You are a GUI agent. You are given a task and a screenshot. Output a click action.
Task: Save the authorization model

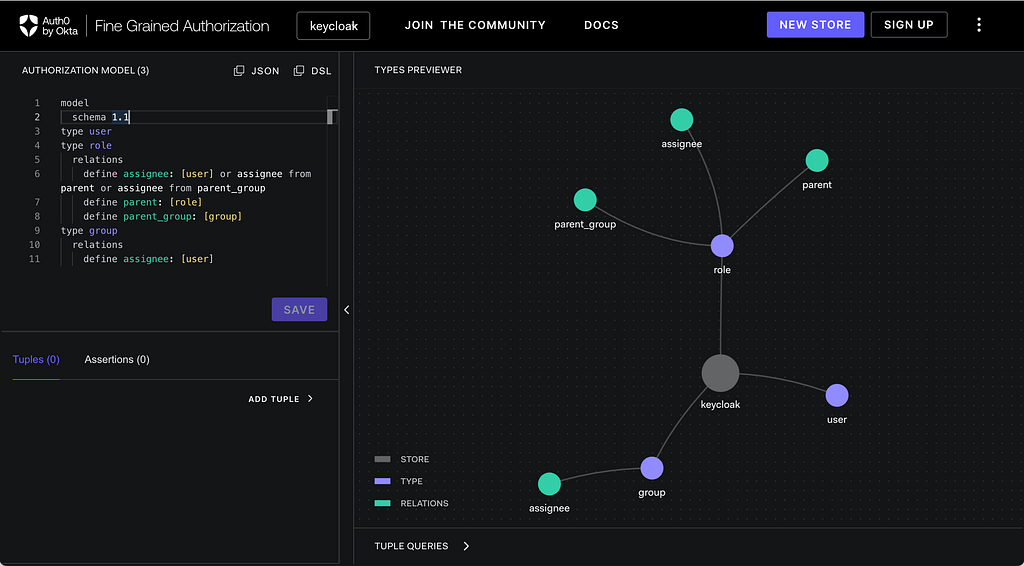pos(299,309)
